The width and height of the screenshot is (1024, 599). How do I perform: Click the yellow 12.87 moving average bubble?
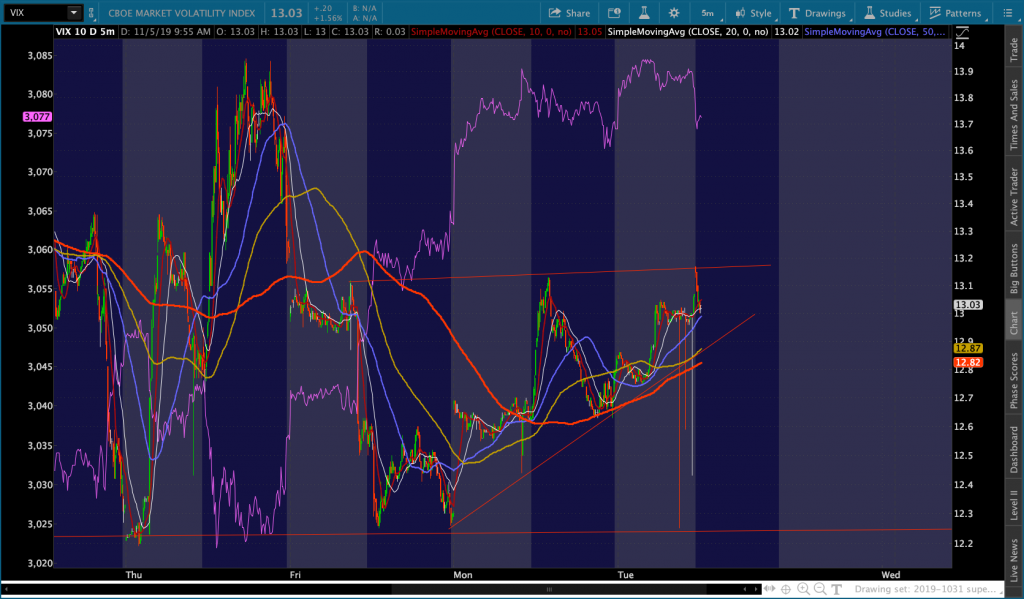tap(967, 348)
